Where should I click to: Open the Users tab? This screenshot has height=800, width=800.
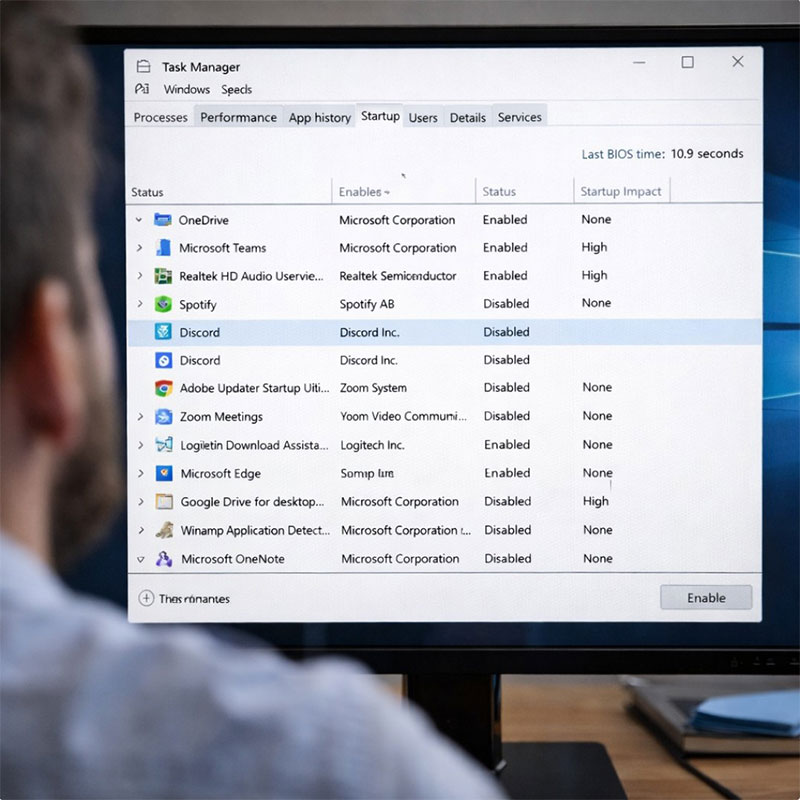pyautogui.click(x=423, y=117)
